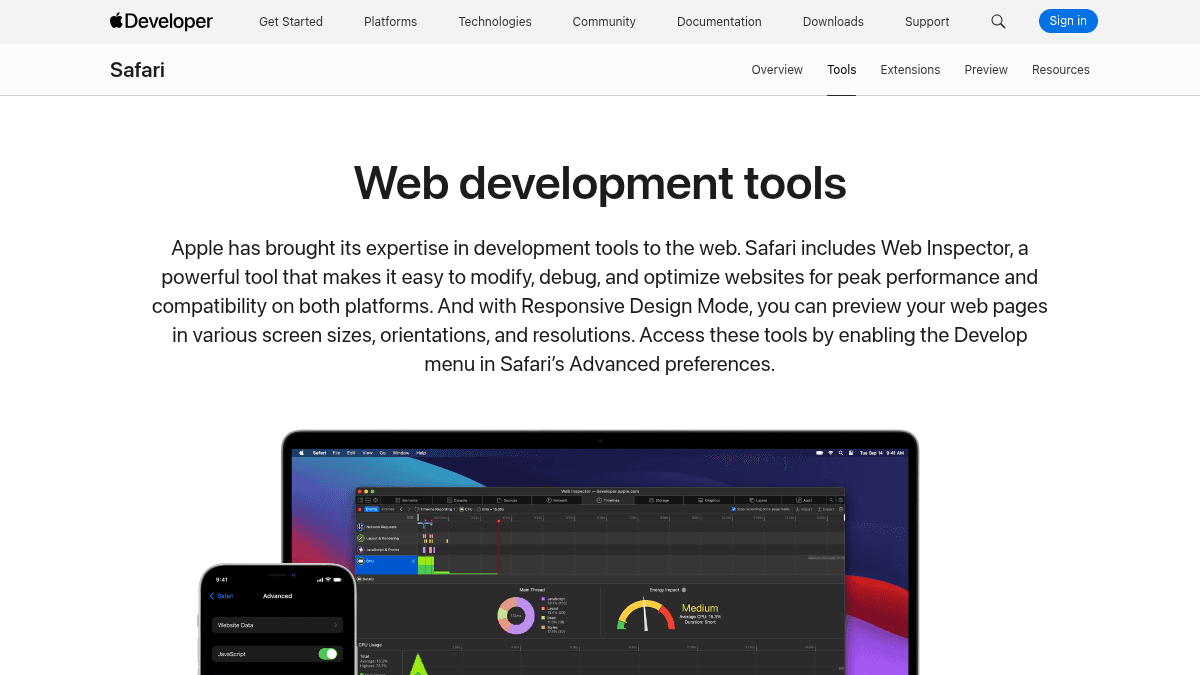Click the blue Sign in button
1200x675 pixels.
point(1068,21)
